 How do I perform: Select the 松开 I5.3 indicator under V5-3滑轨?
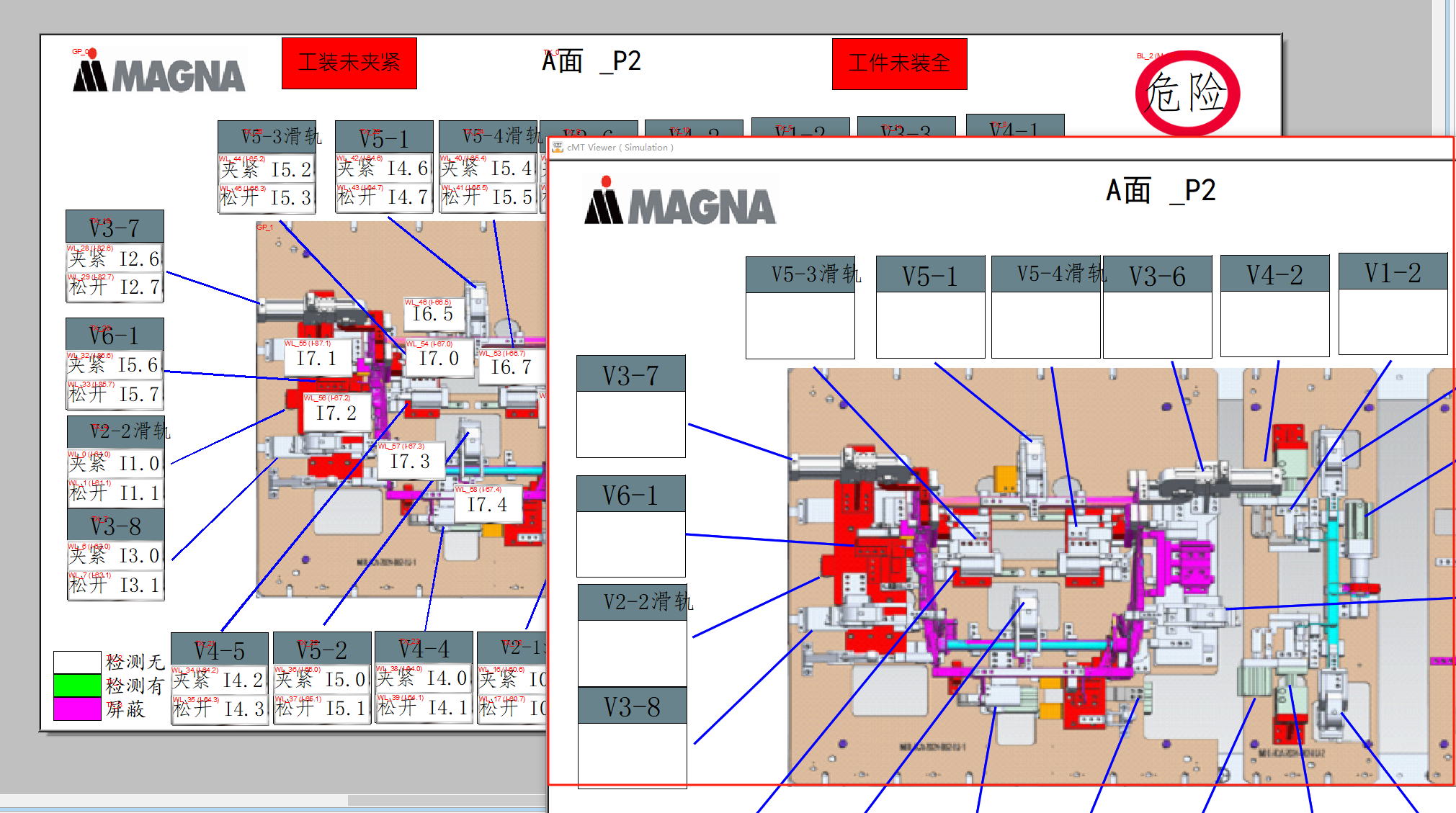(267, 197)
